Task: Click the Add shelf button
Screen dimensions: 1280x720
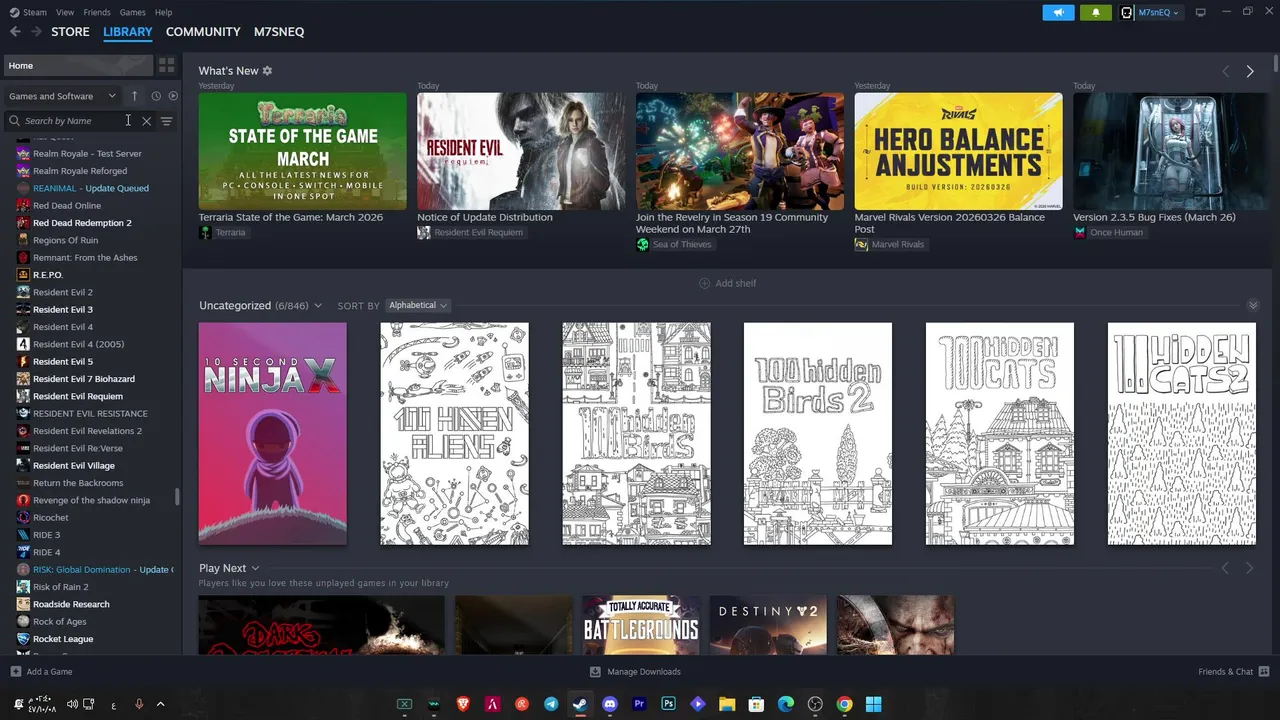Action: pos(727,283)
